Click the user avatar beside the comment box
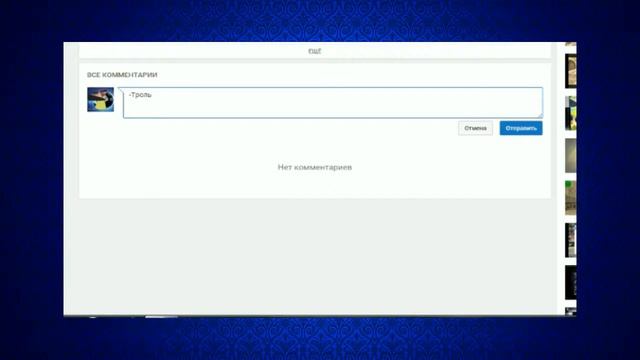This screenshot has height=360, width=640. pos(100,99)
